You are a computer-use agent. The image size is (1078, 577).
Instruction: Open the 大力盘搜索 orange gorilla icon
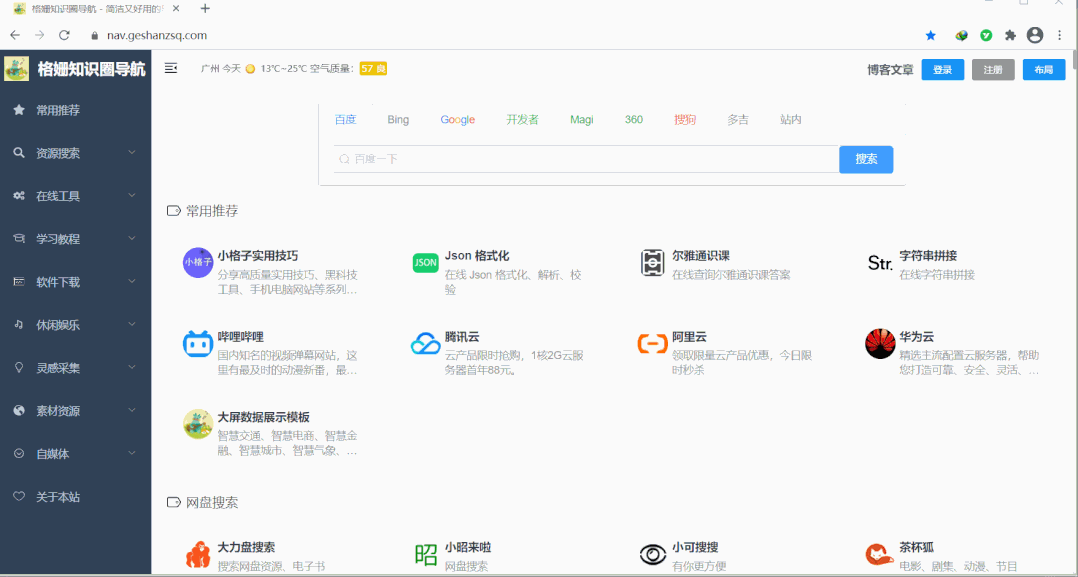(198, 554)
